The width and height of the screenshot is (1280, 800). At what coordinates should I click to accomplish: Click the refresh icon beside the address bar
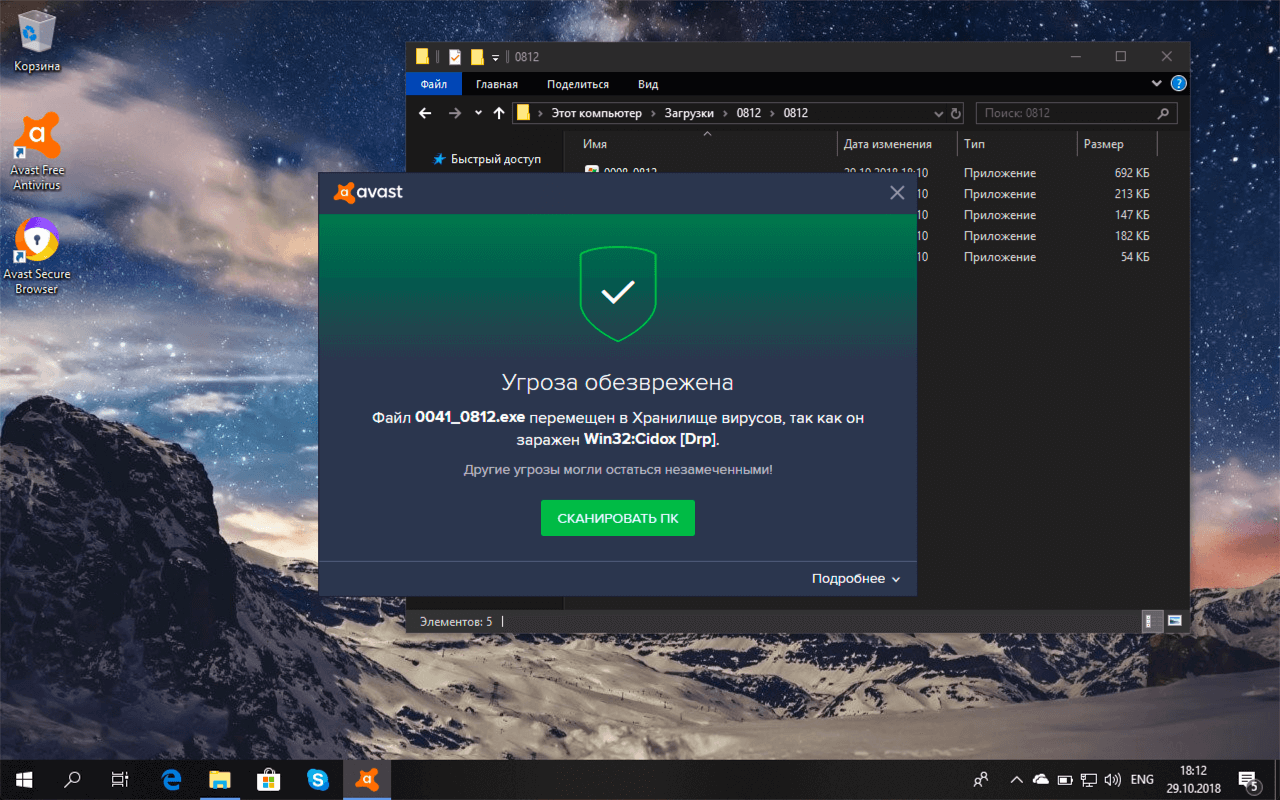pyautogui.click(x=955, y=113)
